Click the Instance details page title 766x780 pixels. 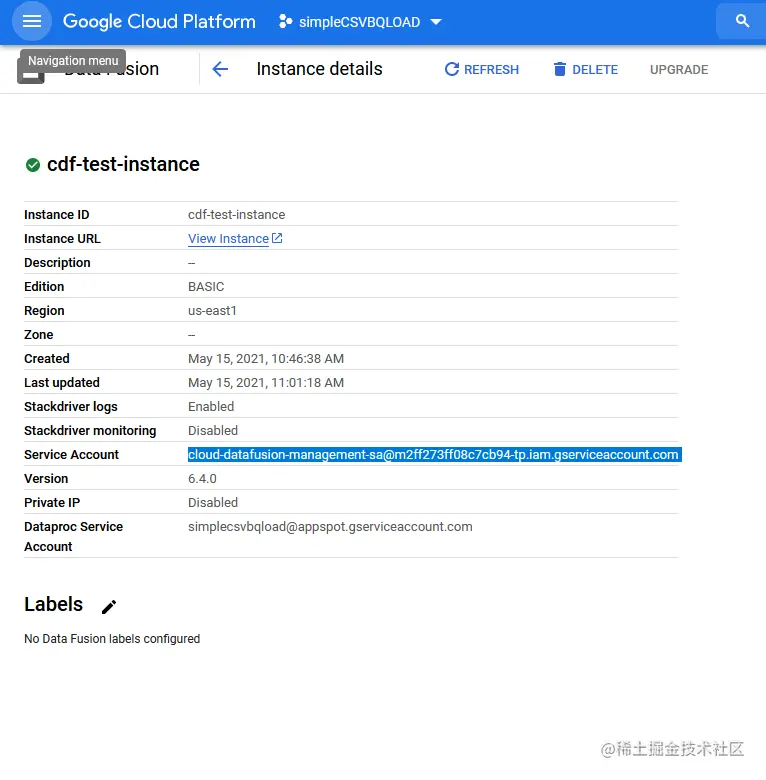(x=319, y=69)
